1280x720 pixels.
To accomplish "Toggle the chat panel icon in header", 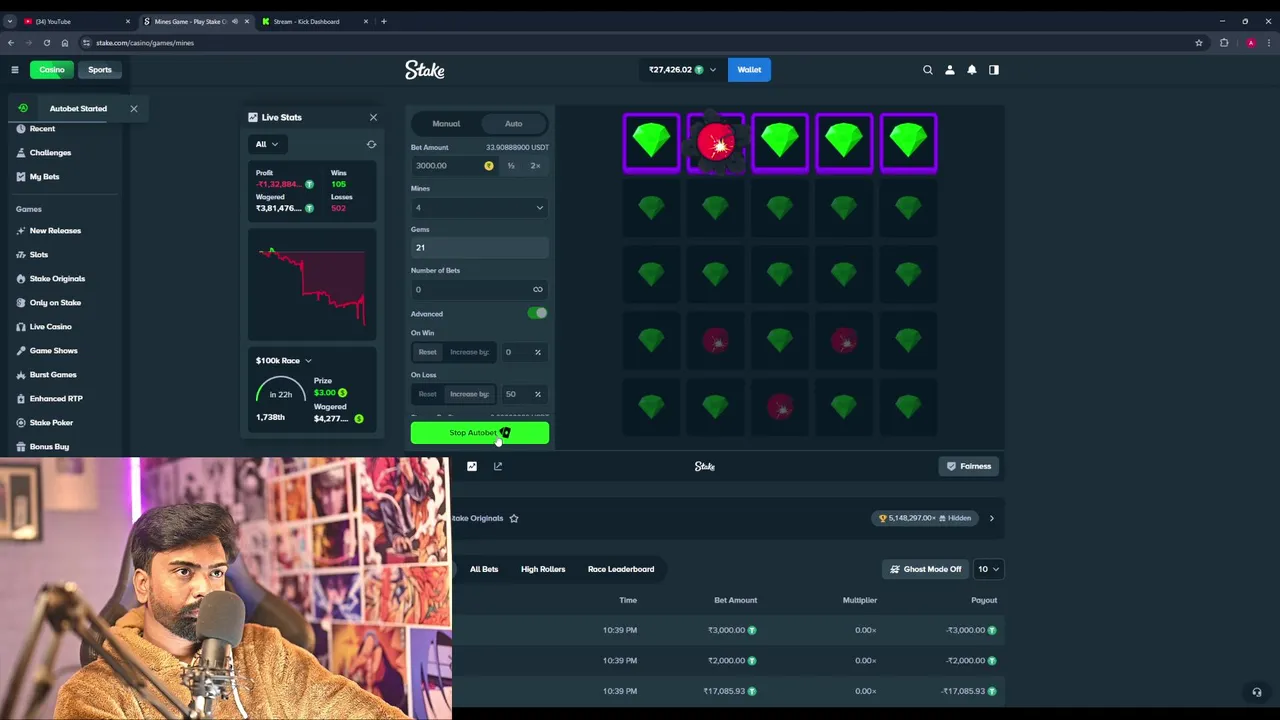I will [994, 70].
